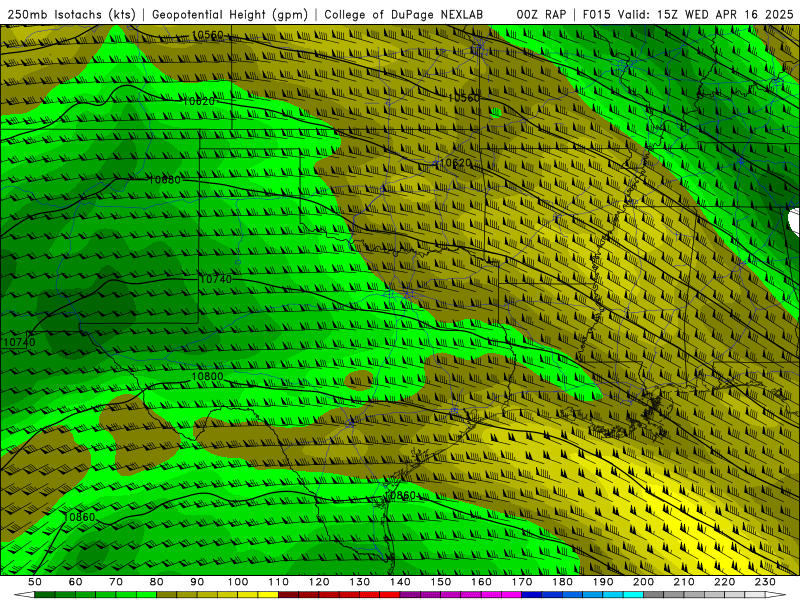Click the 10680 height contour label

[x=164, y=180]
